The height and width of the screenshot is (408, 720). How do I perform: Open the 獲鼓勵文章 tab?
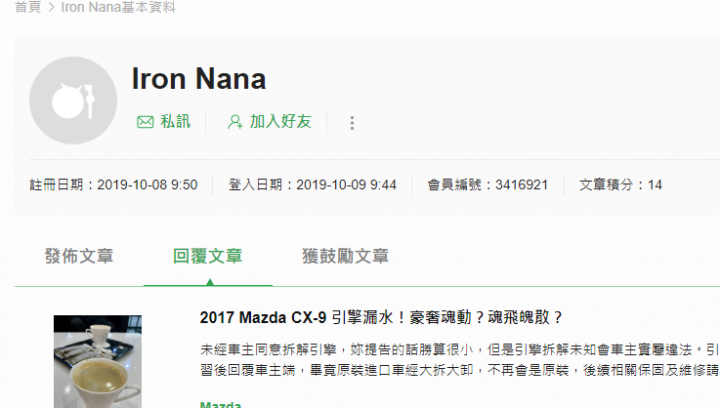345,256
